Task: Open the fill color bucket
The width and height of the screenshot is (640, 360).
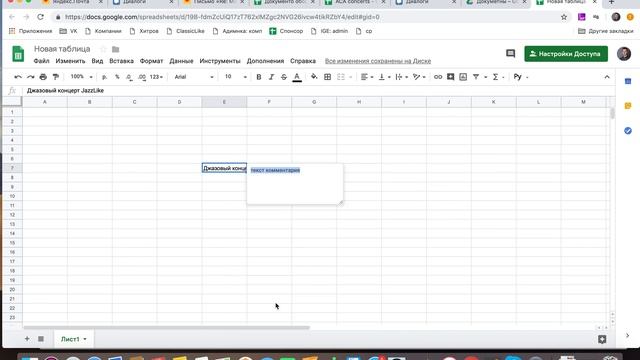Action: (314, 77)
